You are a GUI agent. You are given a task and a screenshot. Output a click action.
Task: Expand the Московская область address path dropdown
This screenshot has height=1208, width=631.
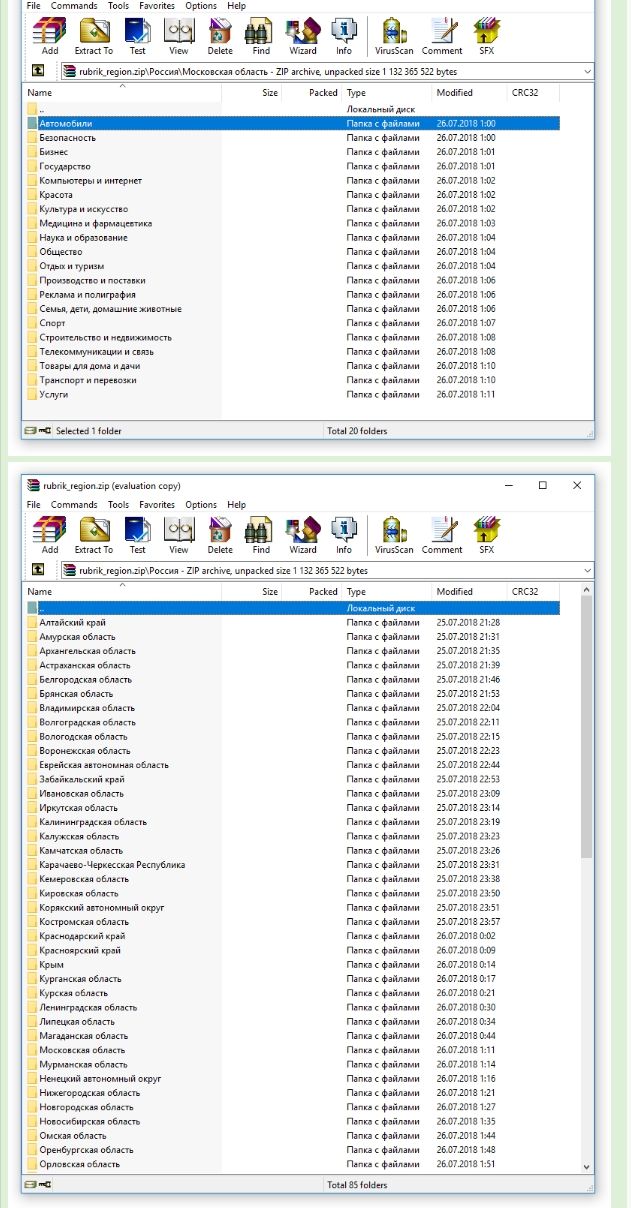point(587,71)
